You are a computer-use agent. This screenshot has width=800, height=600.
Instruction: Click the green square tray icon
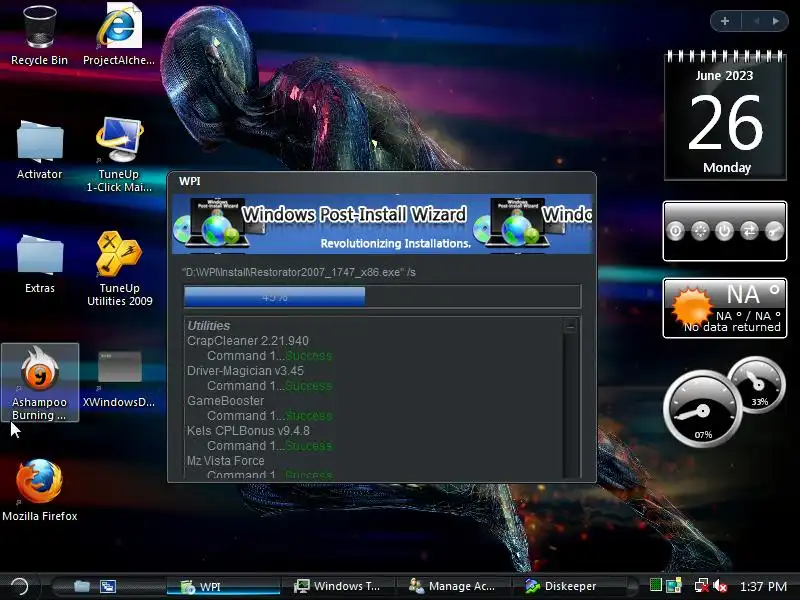pyautogui.click(x=656, y=586)
